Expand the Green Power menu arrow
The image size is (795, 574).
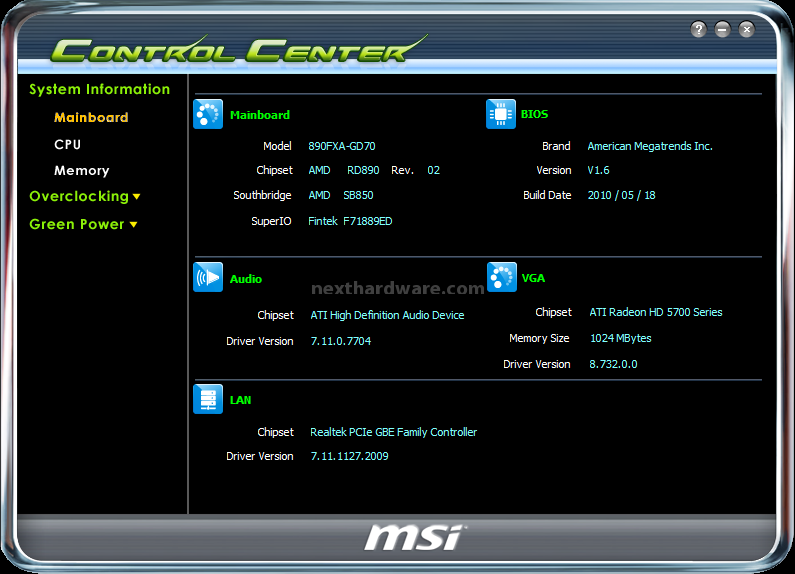point(133,225)
